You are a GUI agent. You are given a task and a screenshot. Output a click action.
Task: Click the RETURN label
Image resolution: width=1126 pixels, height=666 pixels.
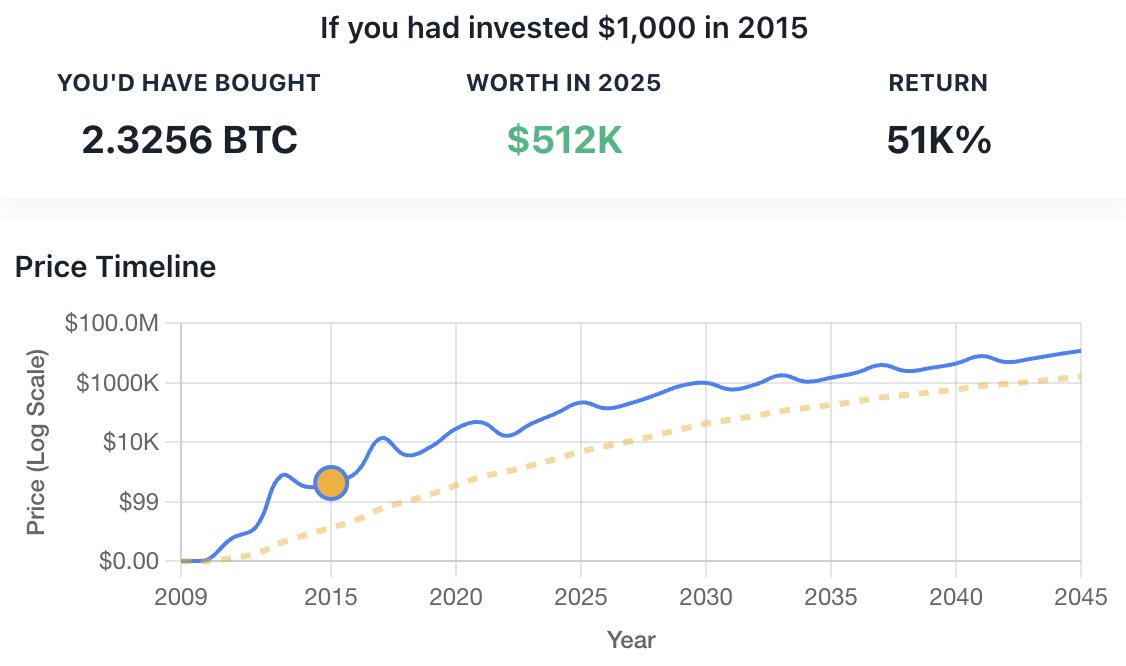(938, 83)
